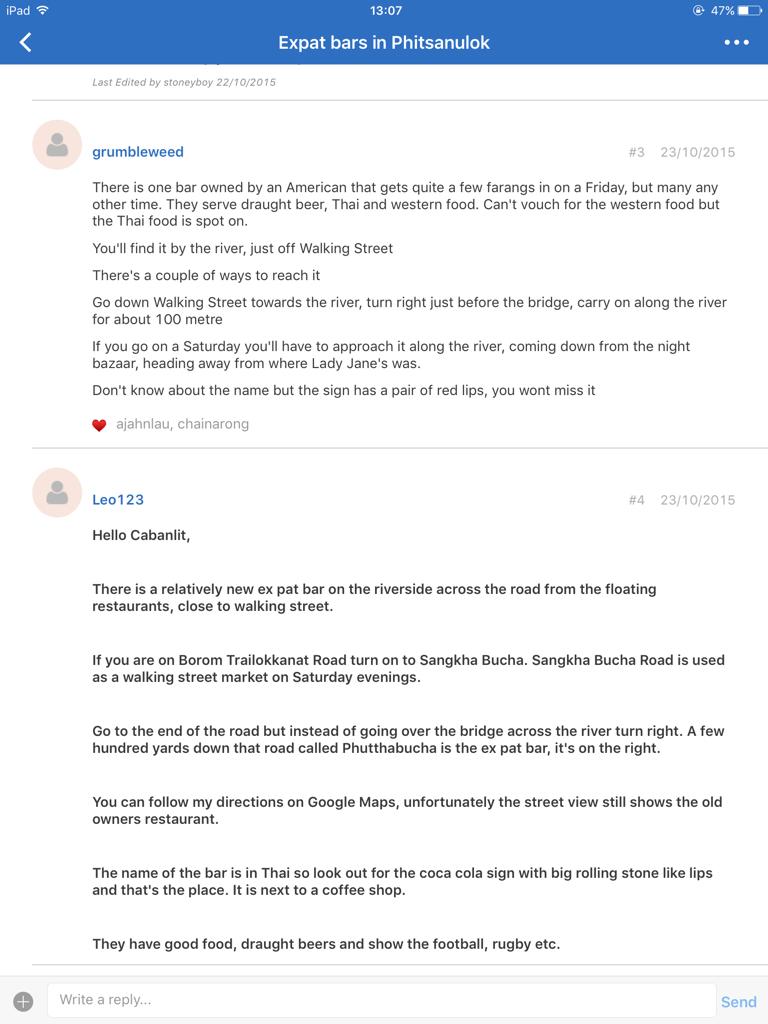768x1024 pixels.
Task: Select post number #4 label
Action: (636, 500)
